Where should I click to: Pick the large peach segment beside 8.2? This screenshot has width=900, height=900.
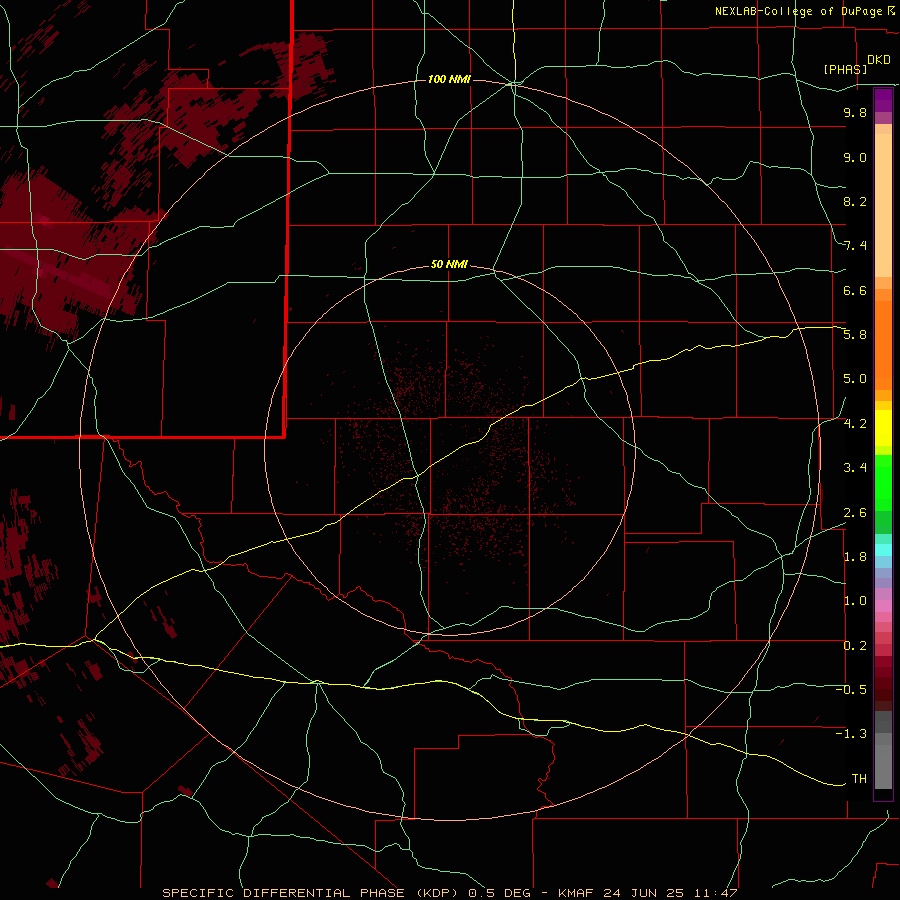click(883, 205)
